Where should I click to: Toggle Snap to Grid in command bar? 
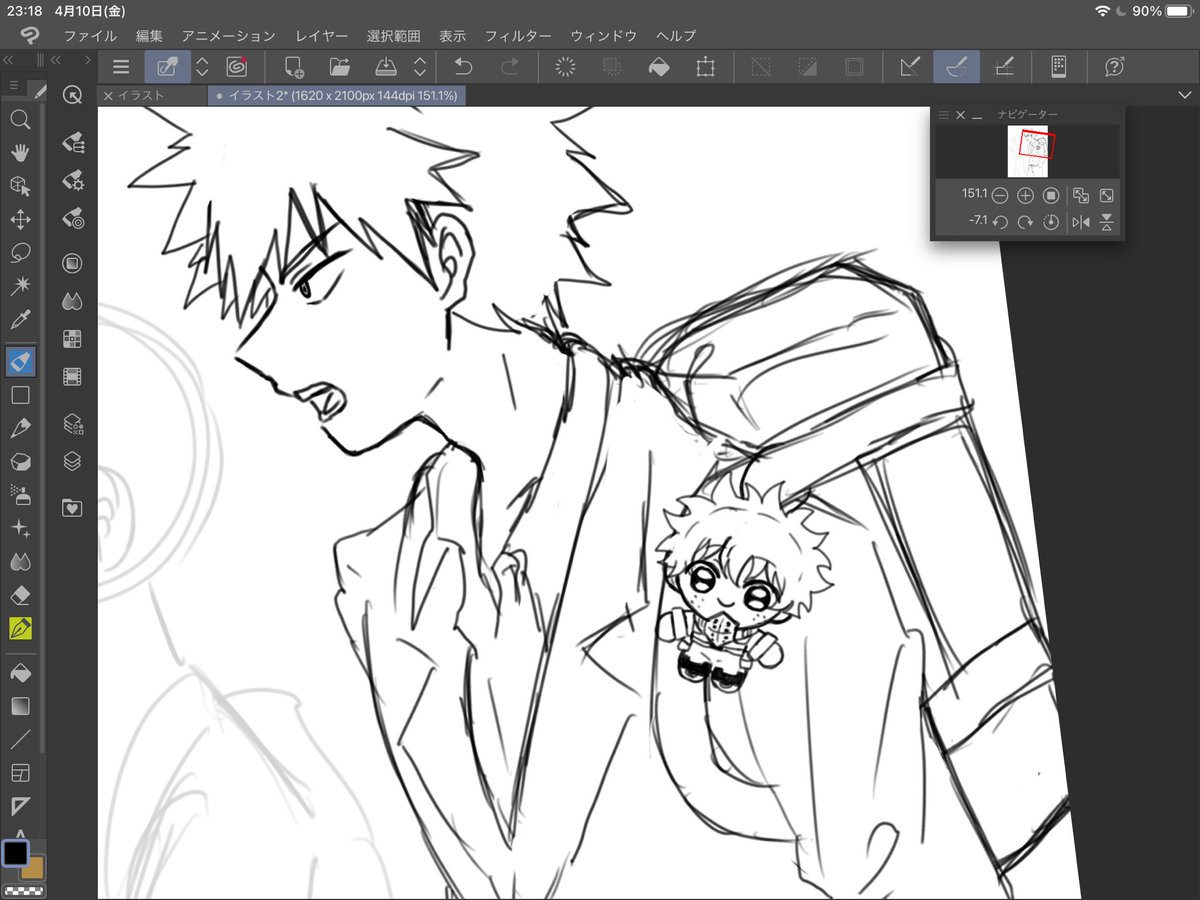1004,67
